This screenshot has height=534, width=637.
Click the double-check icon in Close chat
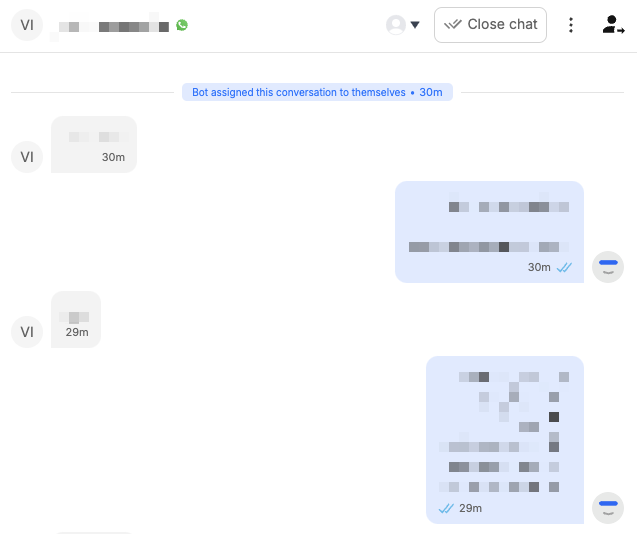453,24
